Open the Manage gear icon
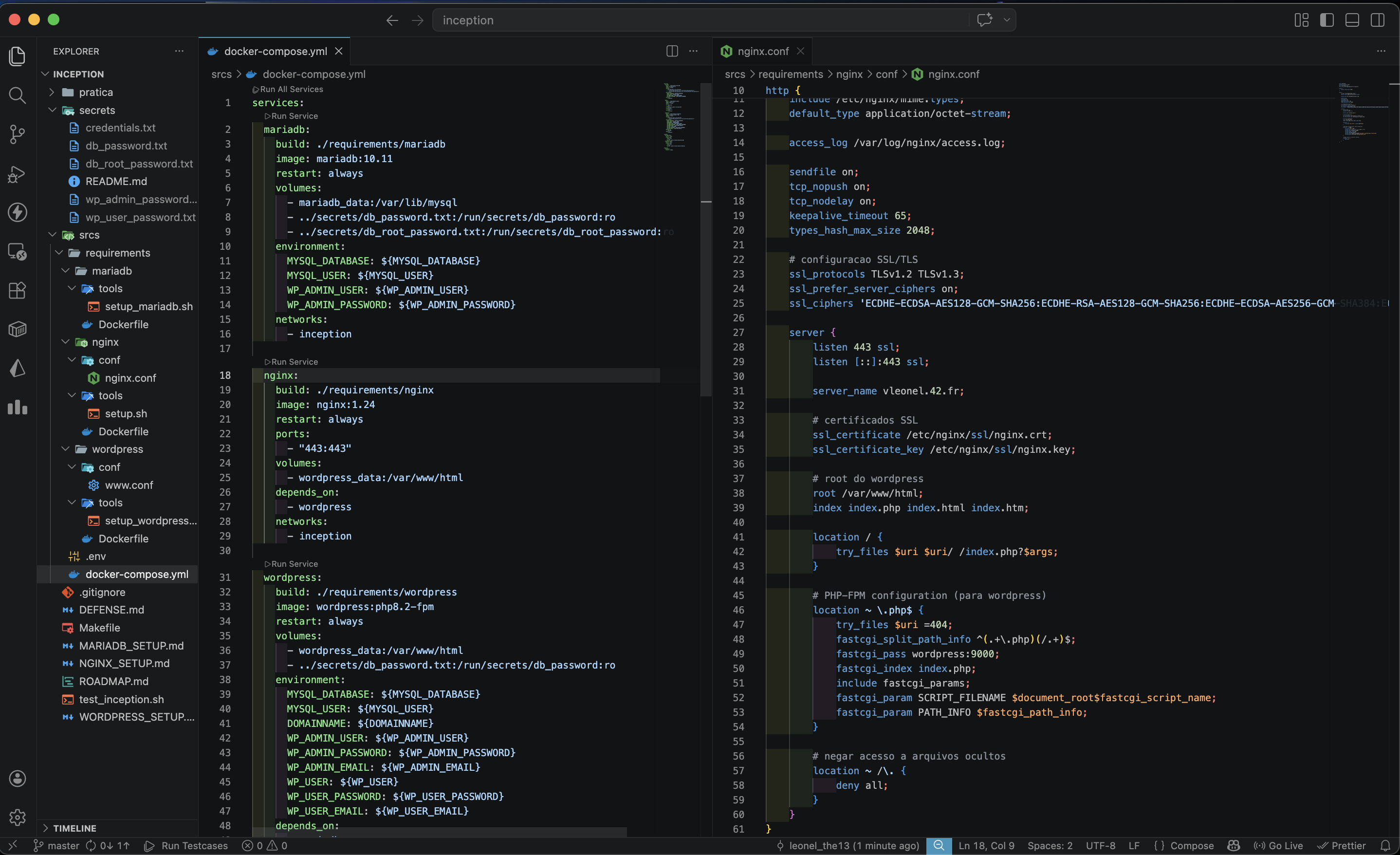The height and width of the screenshot is (855, 1400). (18, 817)
